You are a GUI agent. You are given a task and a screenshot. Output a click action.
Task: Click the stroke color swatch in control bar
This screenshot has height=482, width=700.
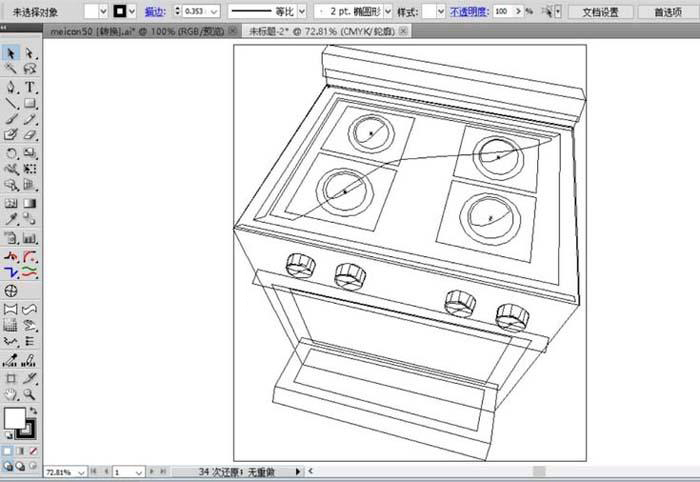coord(120,12)
